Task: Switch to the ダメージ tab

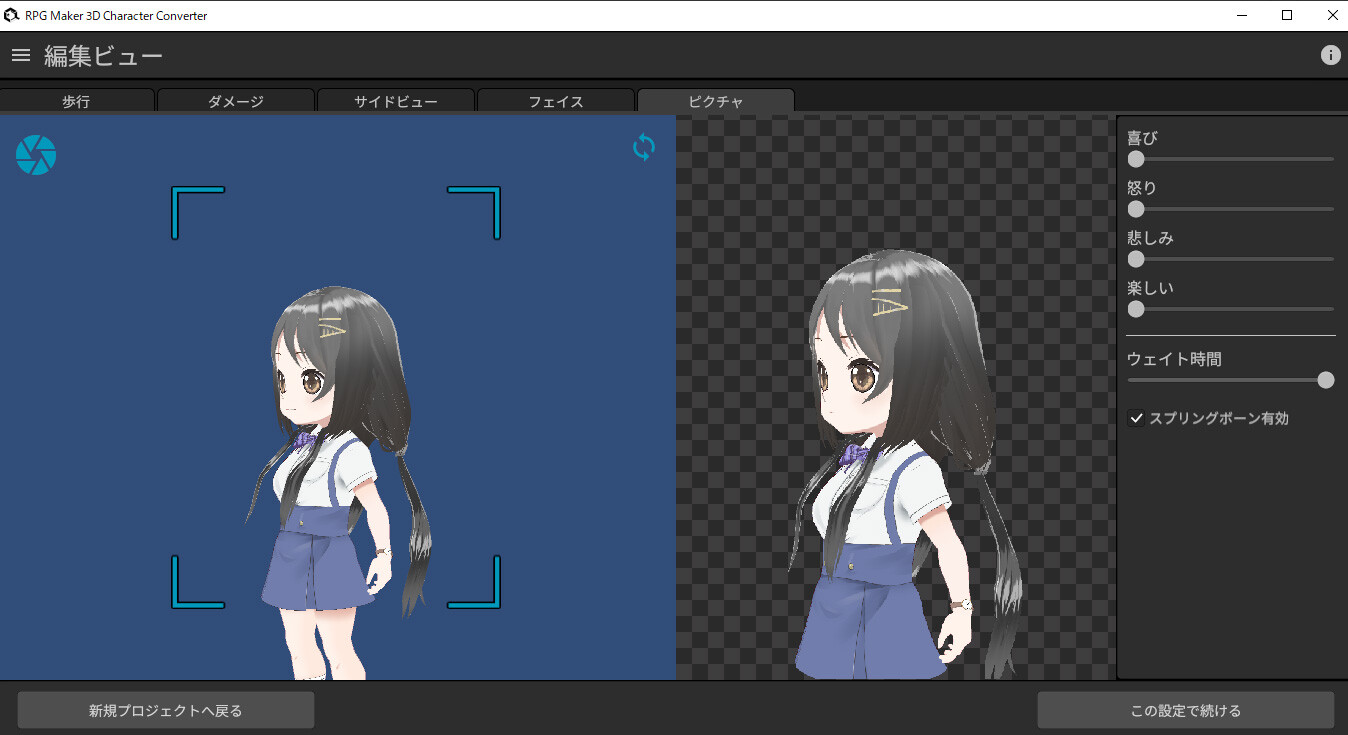Action: [x=236, y=101]
